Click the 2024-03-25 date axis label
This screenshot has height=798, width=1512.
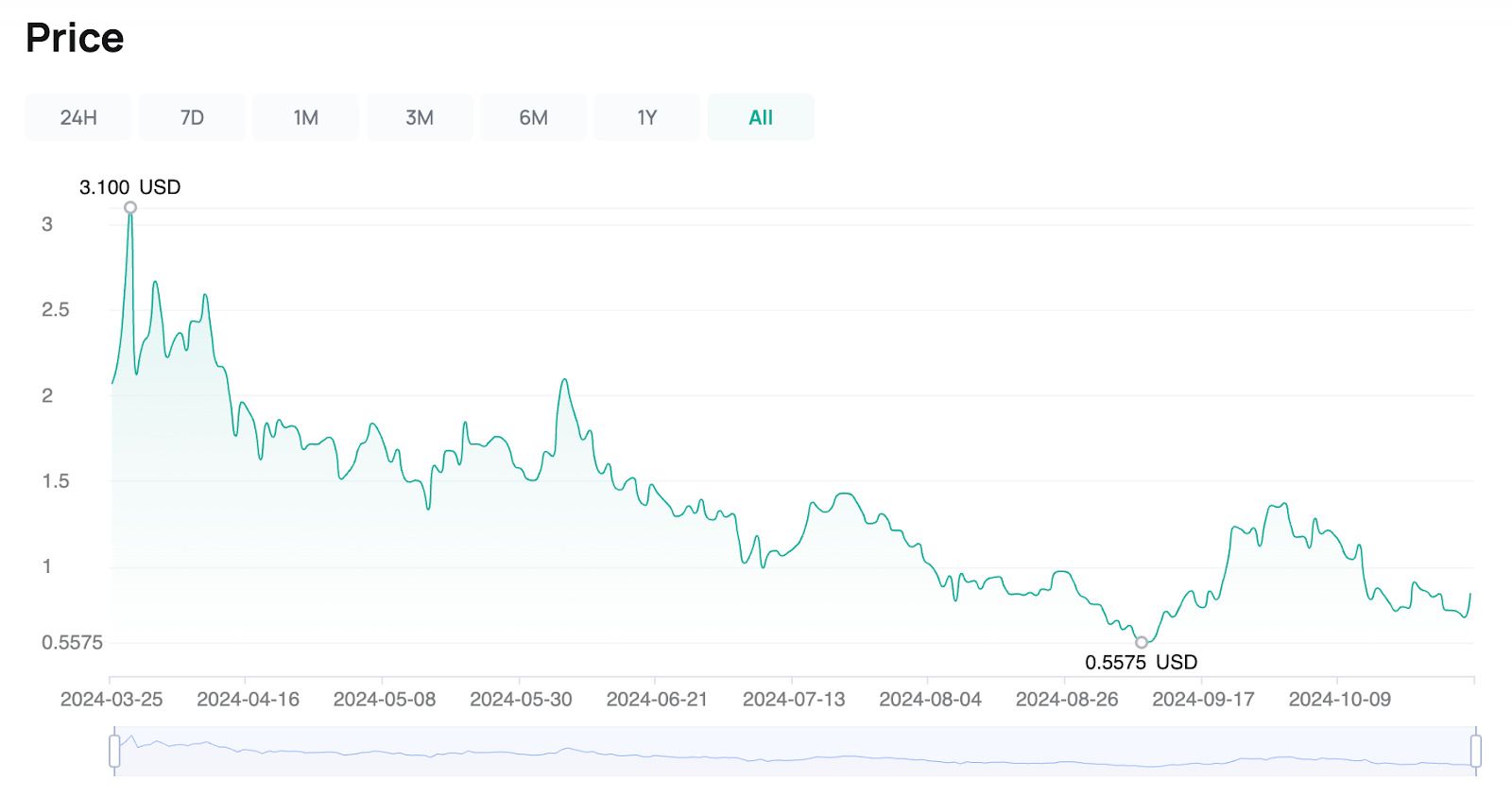[112, 700]
